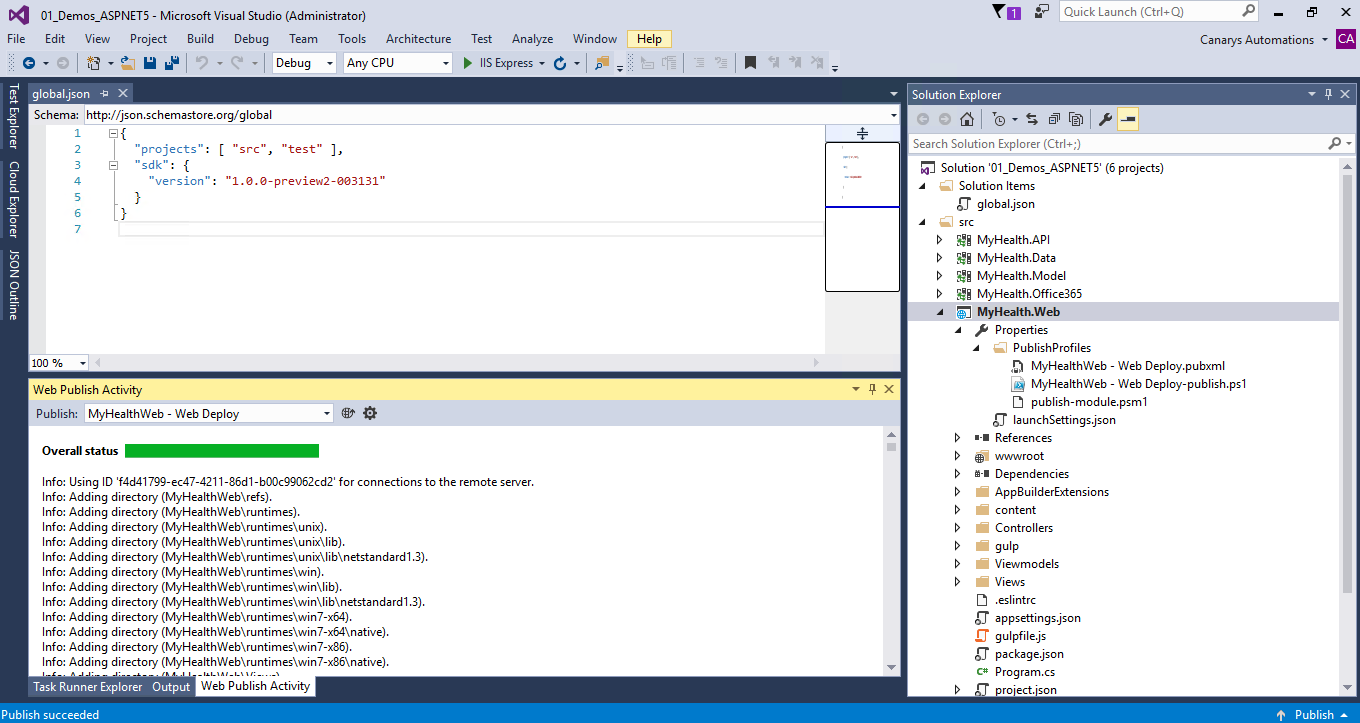The height and width of the screenshot is (723, 1360).
Task: Click the Solution Explorer Home icon
Action: coord(967,119)
